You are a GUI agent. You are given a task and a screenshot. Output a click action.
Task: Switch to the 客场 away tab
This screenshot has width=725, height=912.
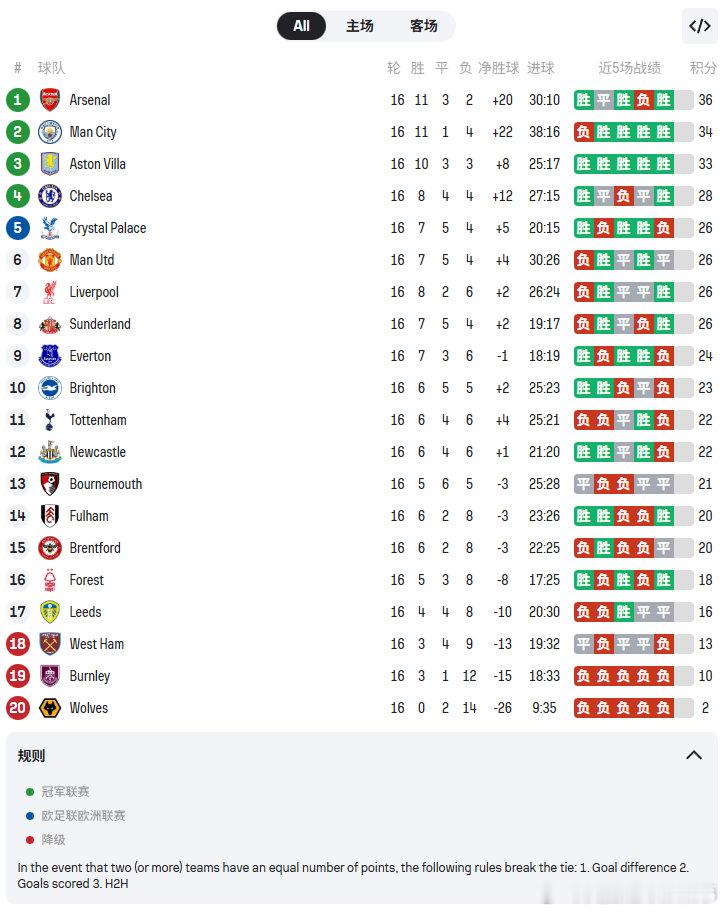point(424,26)
